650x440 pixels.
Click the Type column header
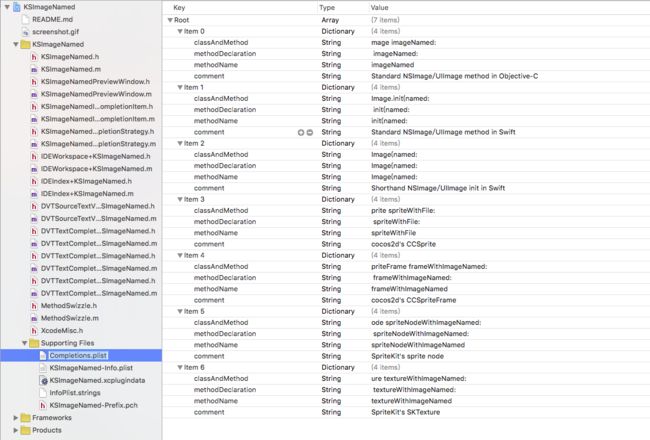[x=327, y=7]
